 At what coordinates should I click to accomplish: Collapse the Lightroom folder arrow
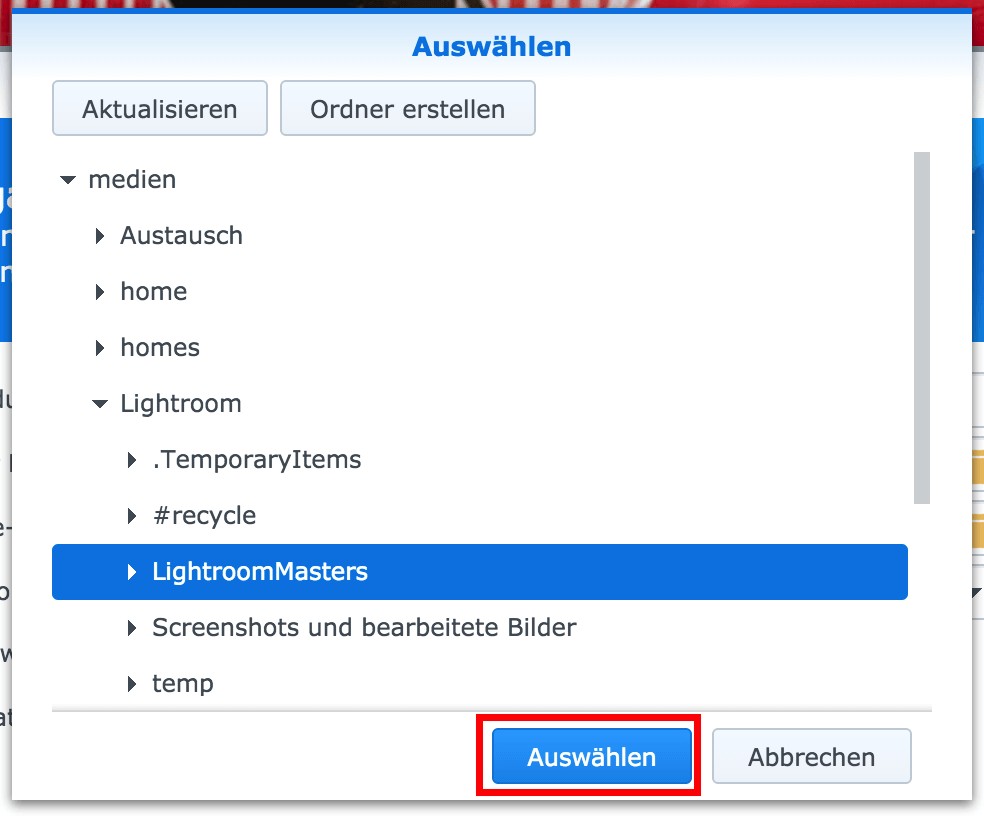pos(100,404)
